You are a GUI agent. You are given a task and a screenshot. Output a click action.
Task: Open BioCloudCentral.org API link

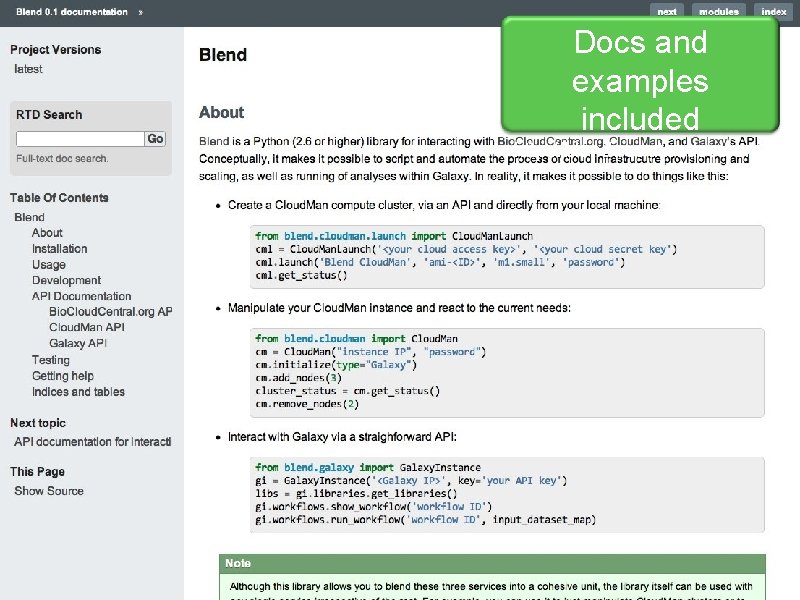pyautogui.click(x=110, y=311)
